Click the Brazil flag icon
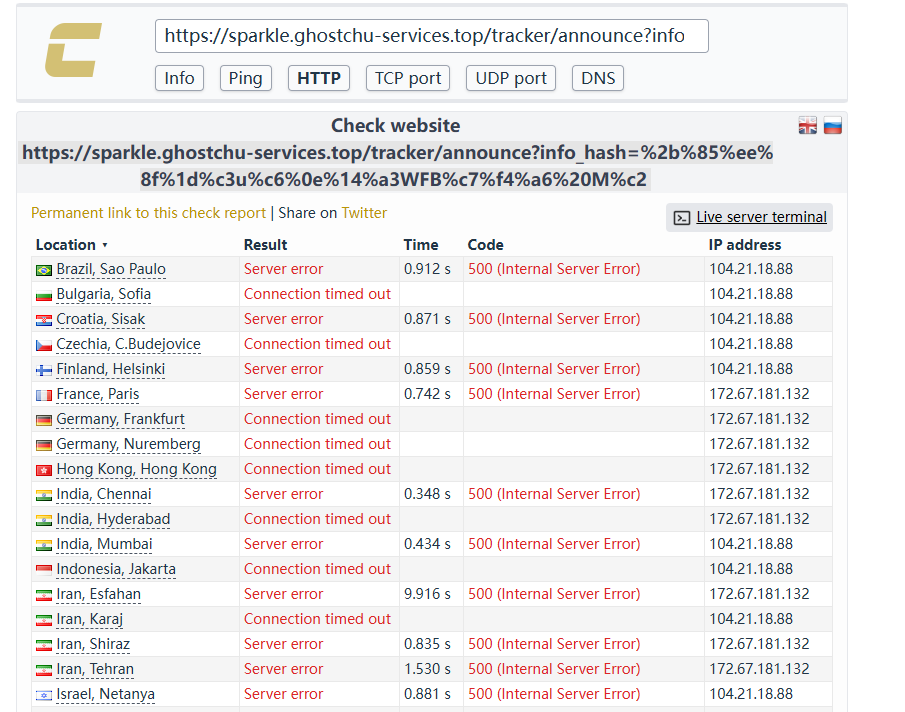 point(44,270)
